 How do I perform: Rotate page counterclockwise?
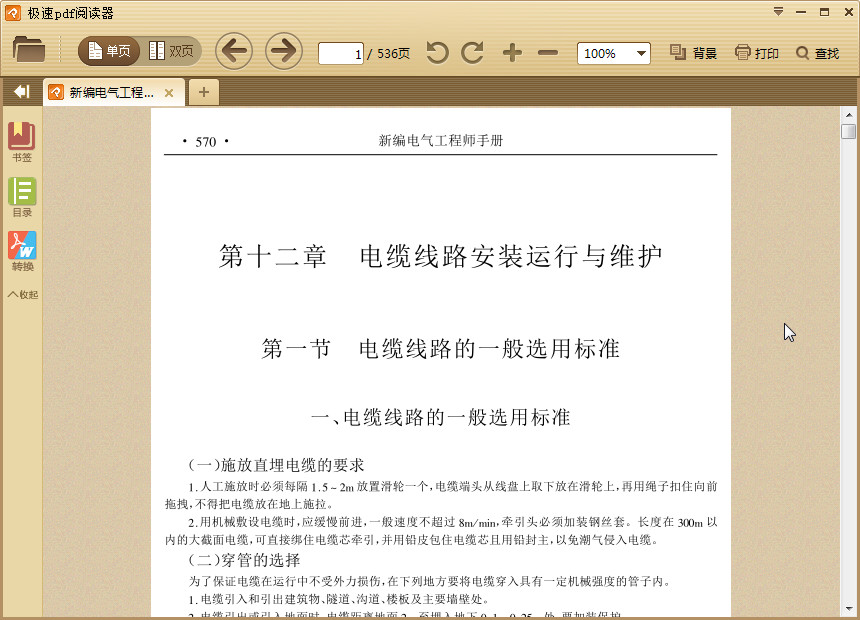click(437, 53)
